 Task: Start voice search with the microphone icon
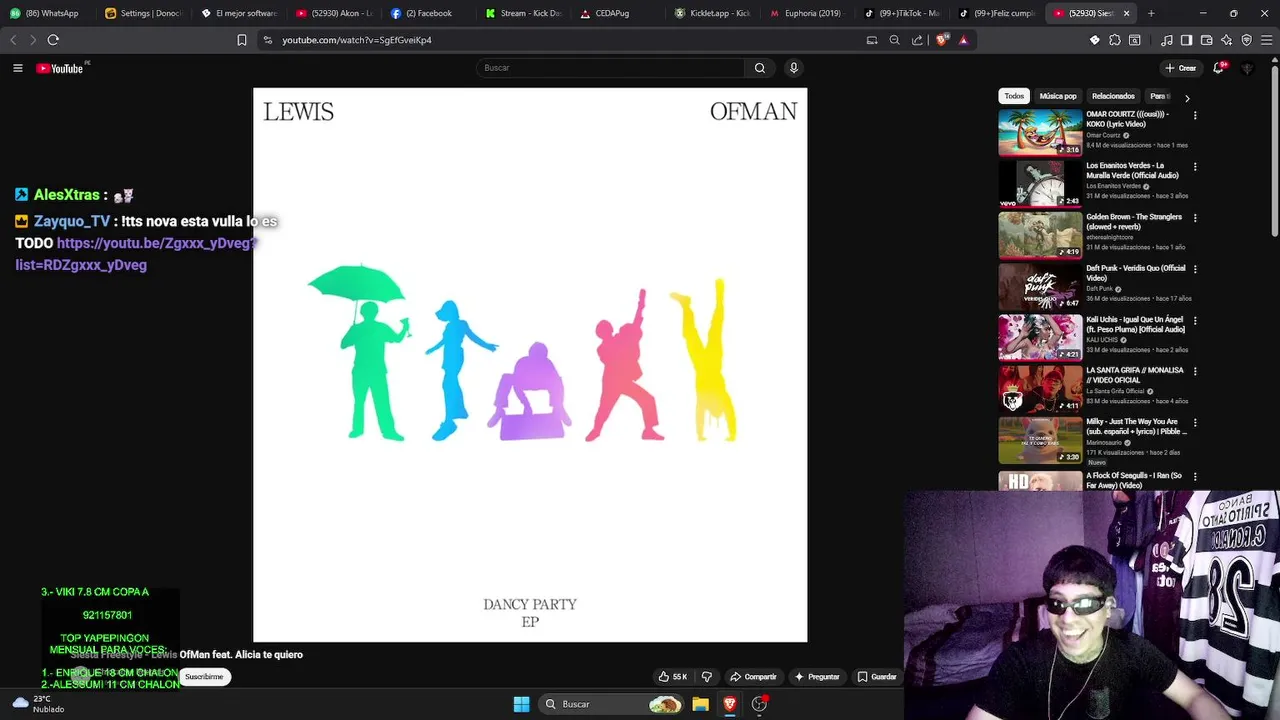pos(794,68)
